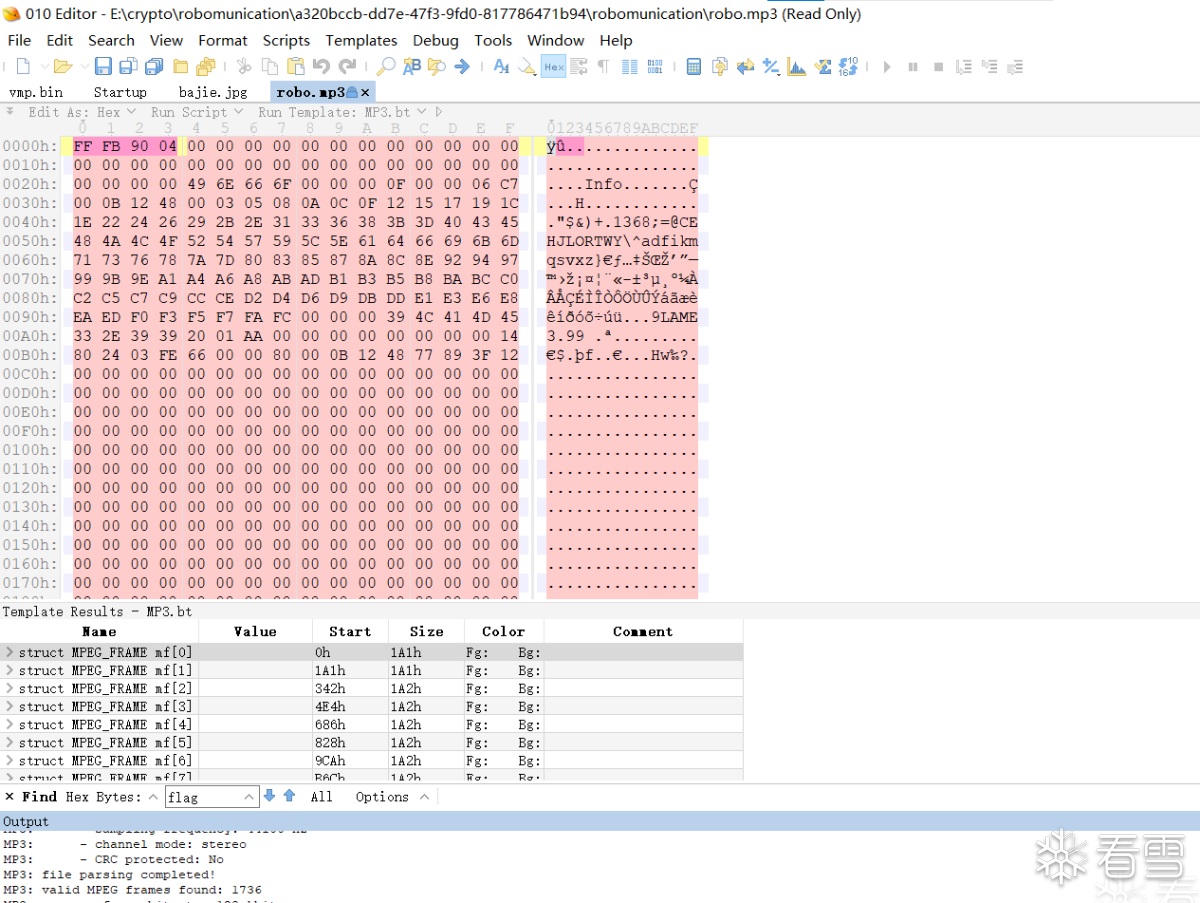Click the Save As icon
The image size is (1200, 903).
click(128, 67)
